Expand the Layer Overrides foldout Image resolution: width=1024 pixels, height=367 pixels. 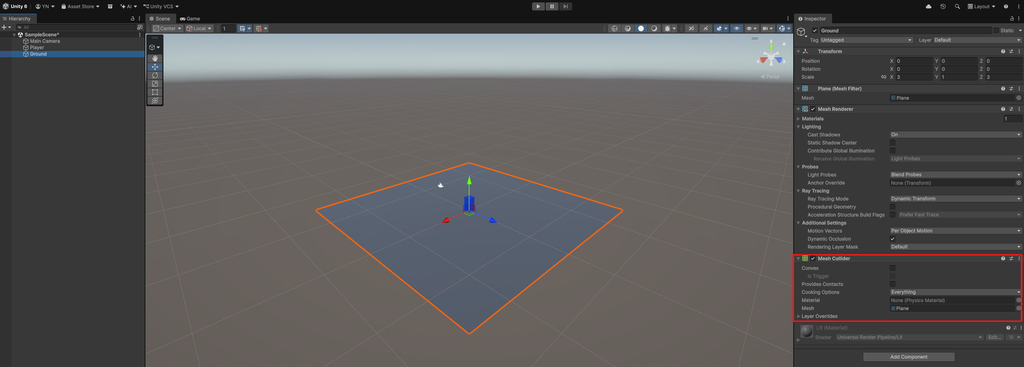(798, 316)
